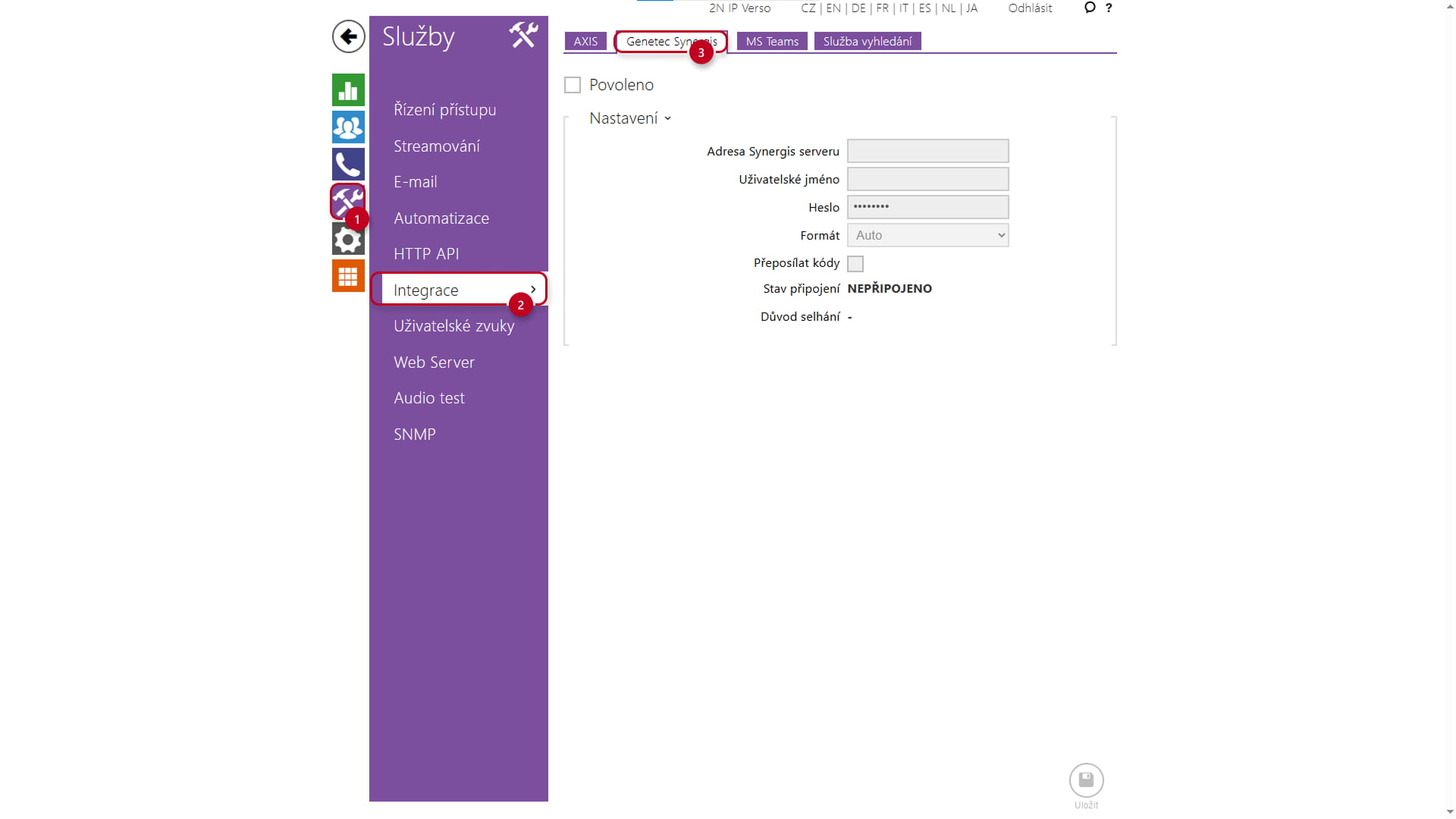1456x819 pixels.
Task: Open the Formát dropdown
Action: click(x=927, y=235)
